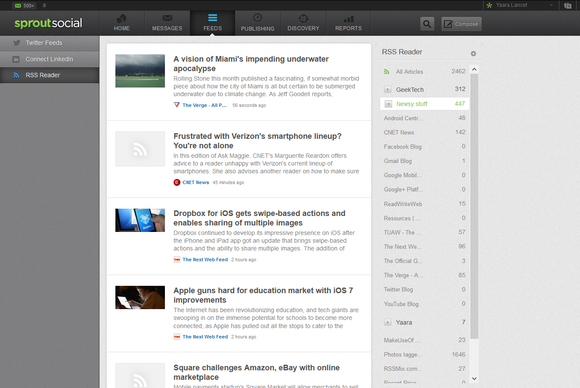Click the pin icon in top bar
Viewport: 580px width, 388px height.
pos(44,6)
